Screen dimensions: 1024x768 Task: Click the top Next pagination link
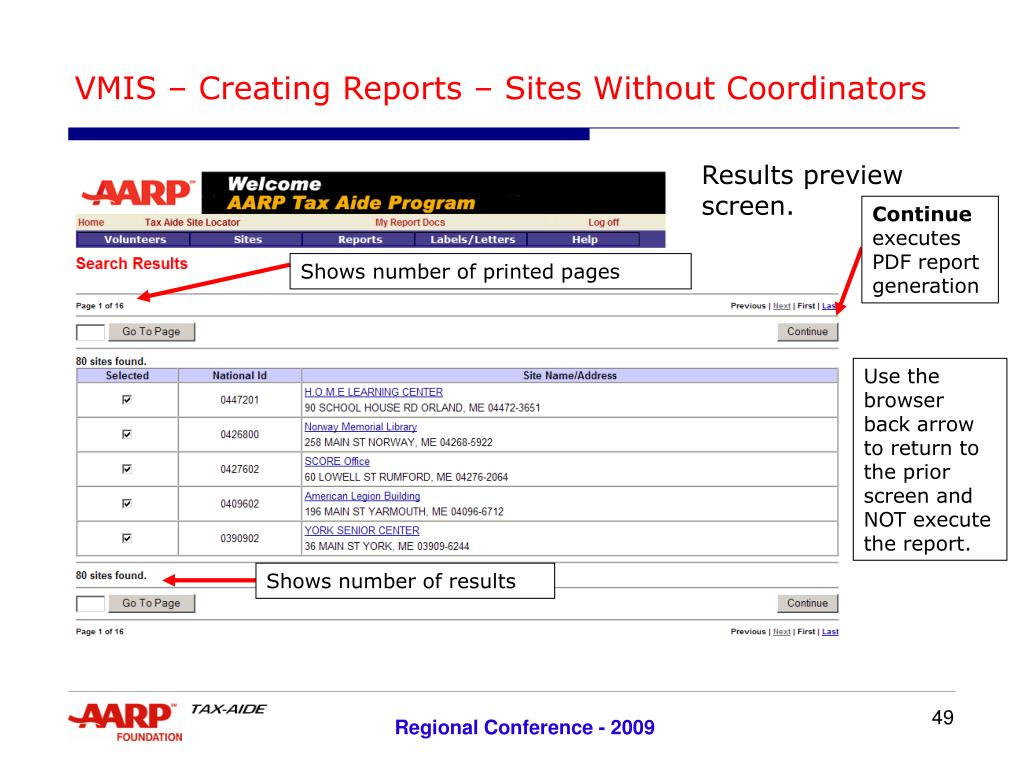782,306
